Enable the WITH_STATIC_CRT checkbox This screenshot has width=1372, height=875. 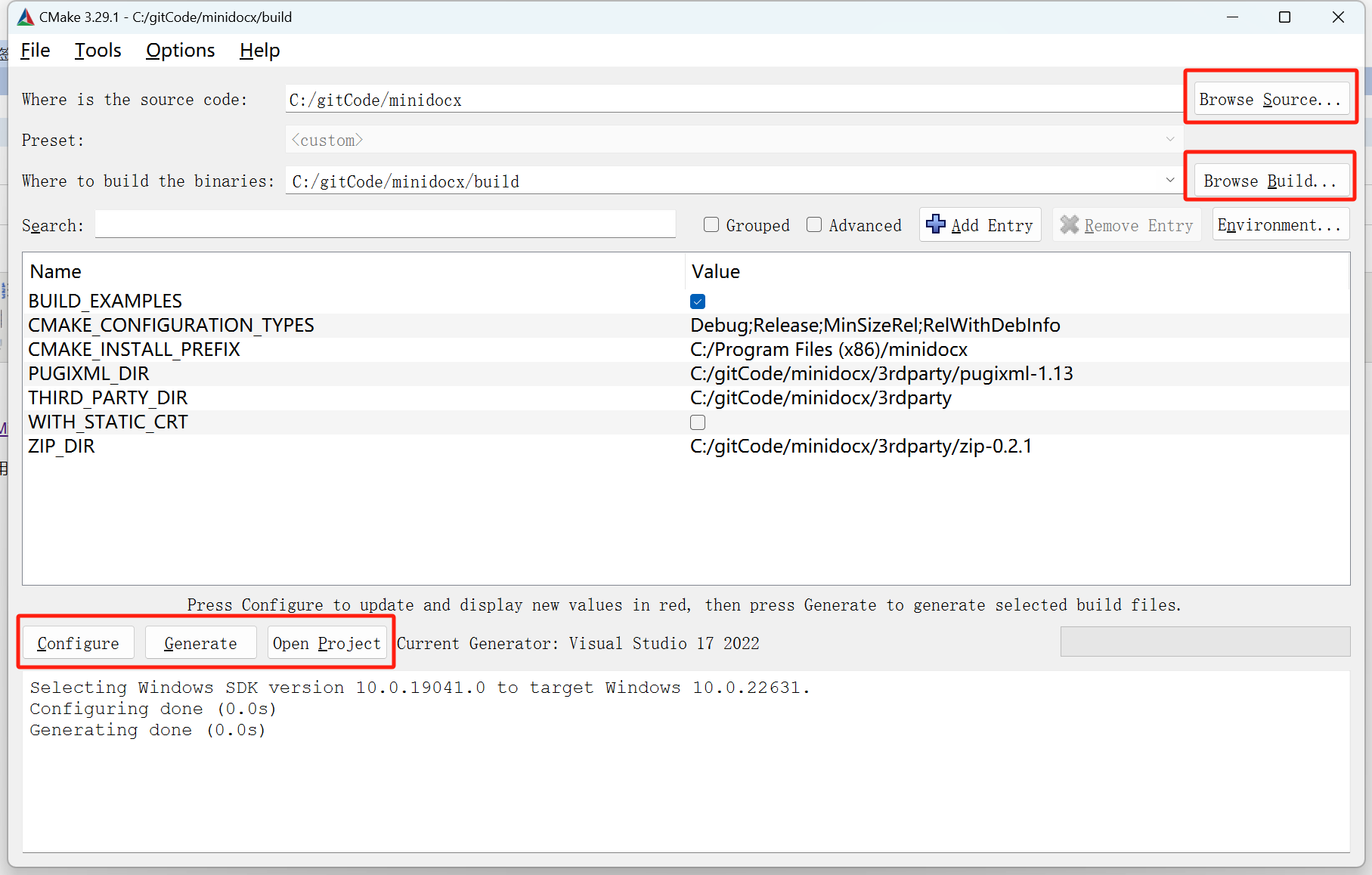click(x=698, y=422)
